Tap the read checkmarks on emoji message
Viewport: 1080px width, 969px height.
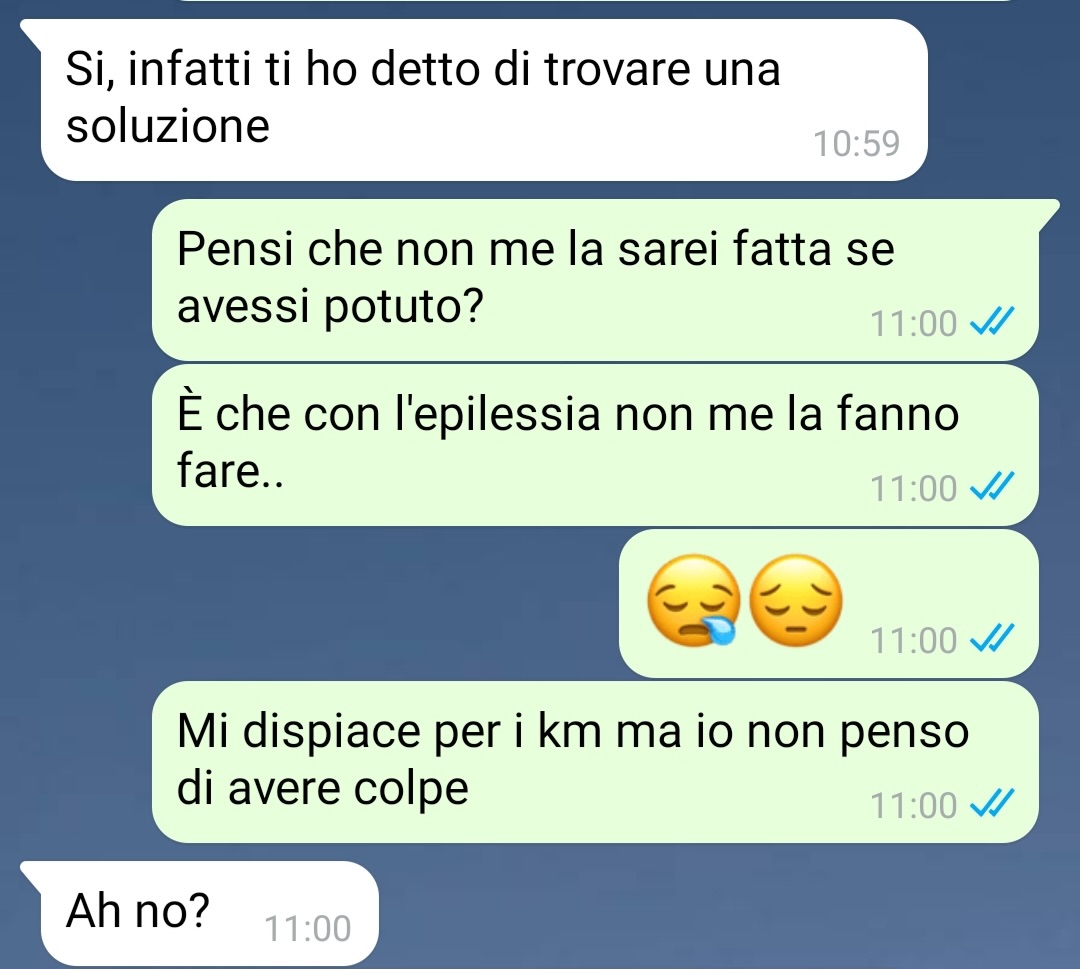pyautogui.click(x=992, y=639)
